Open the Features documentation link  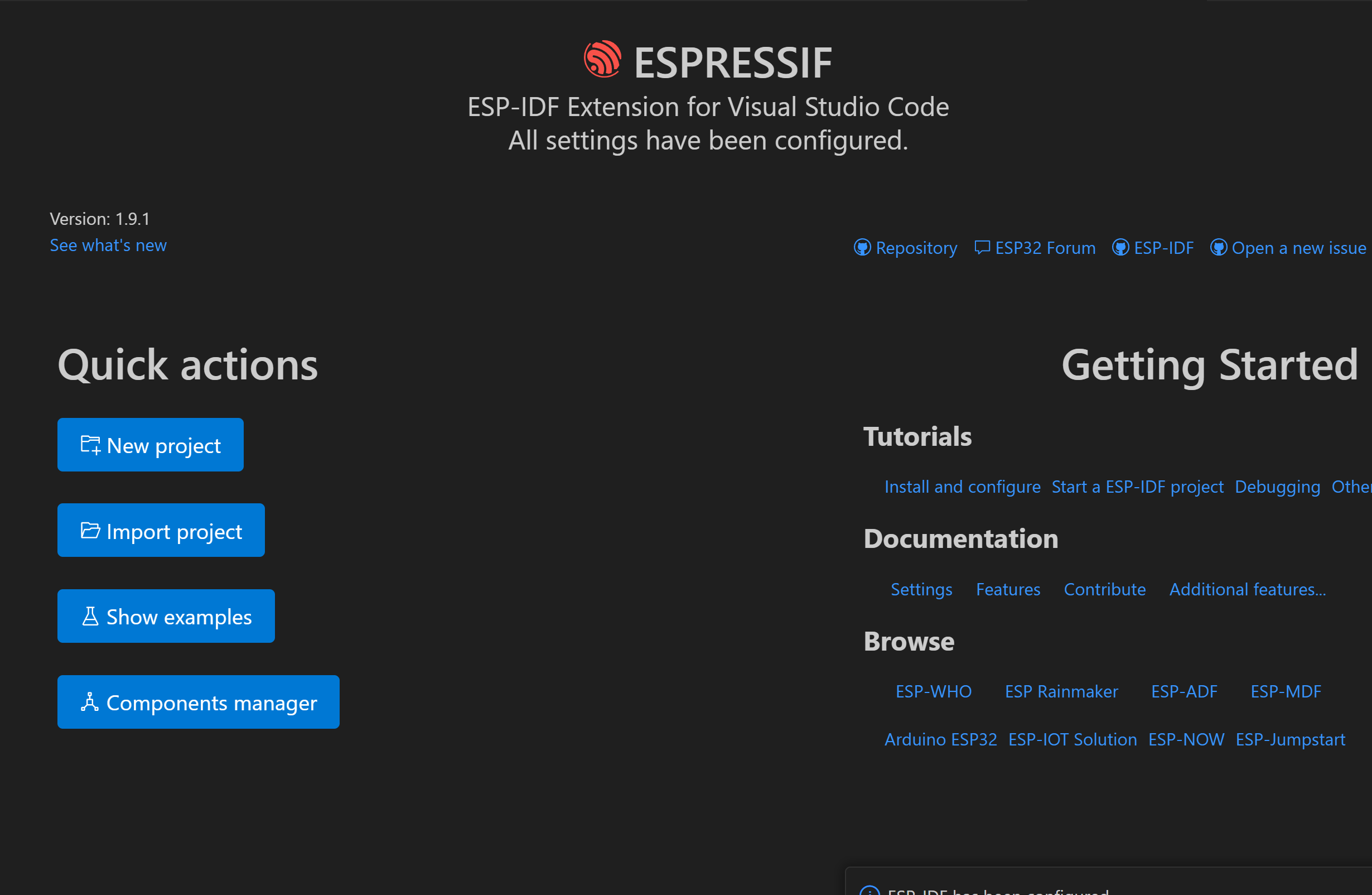tap(1008, 589)
